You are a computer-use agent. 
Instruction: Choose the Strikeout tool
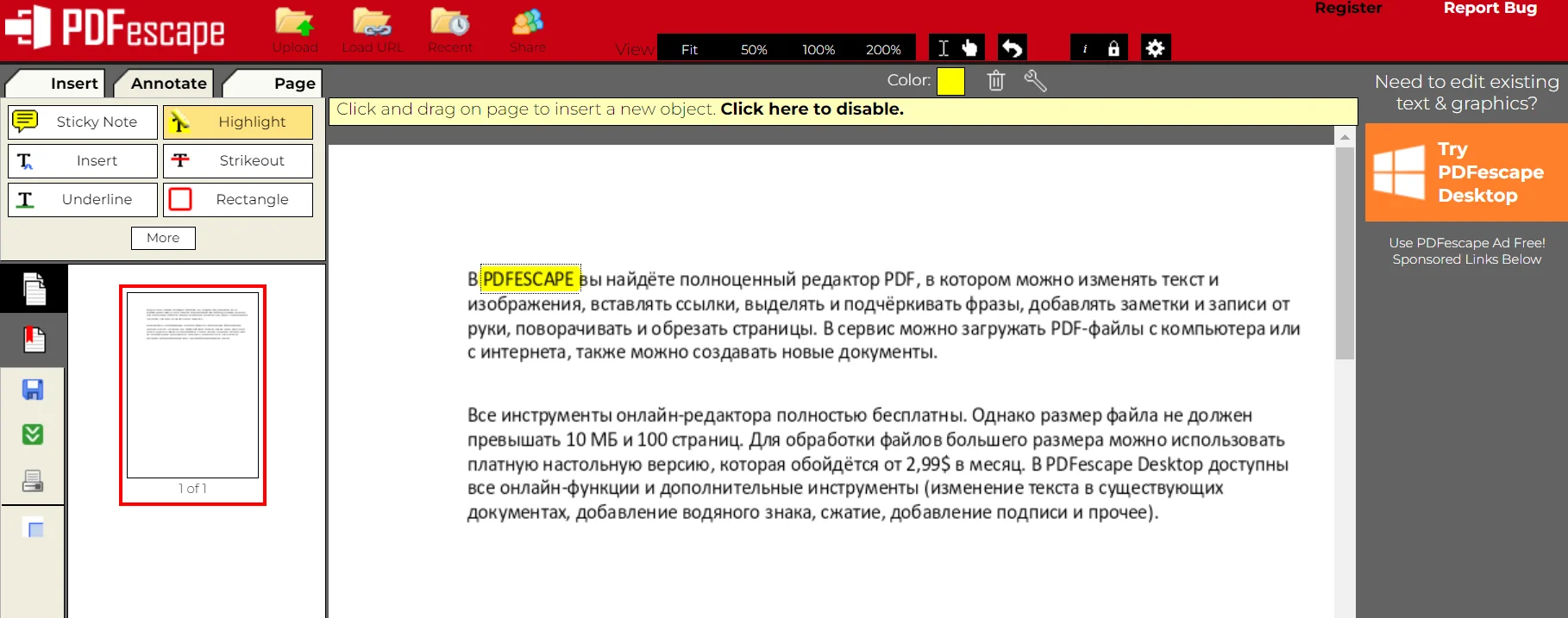[x=238, y=161]
